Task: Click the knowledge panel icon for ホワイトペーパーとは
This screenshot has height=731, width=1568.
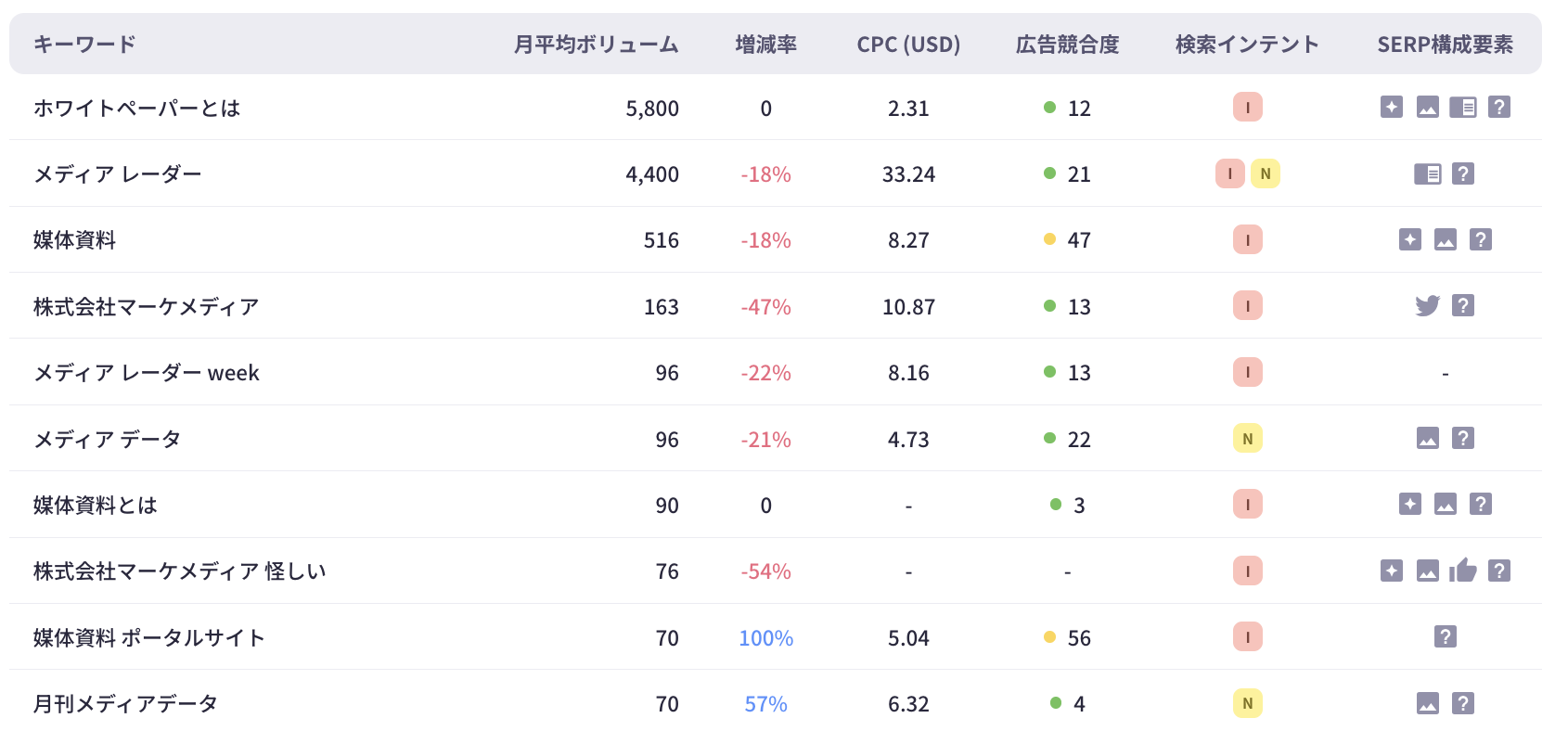Action: click(1463, 108)
